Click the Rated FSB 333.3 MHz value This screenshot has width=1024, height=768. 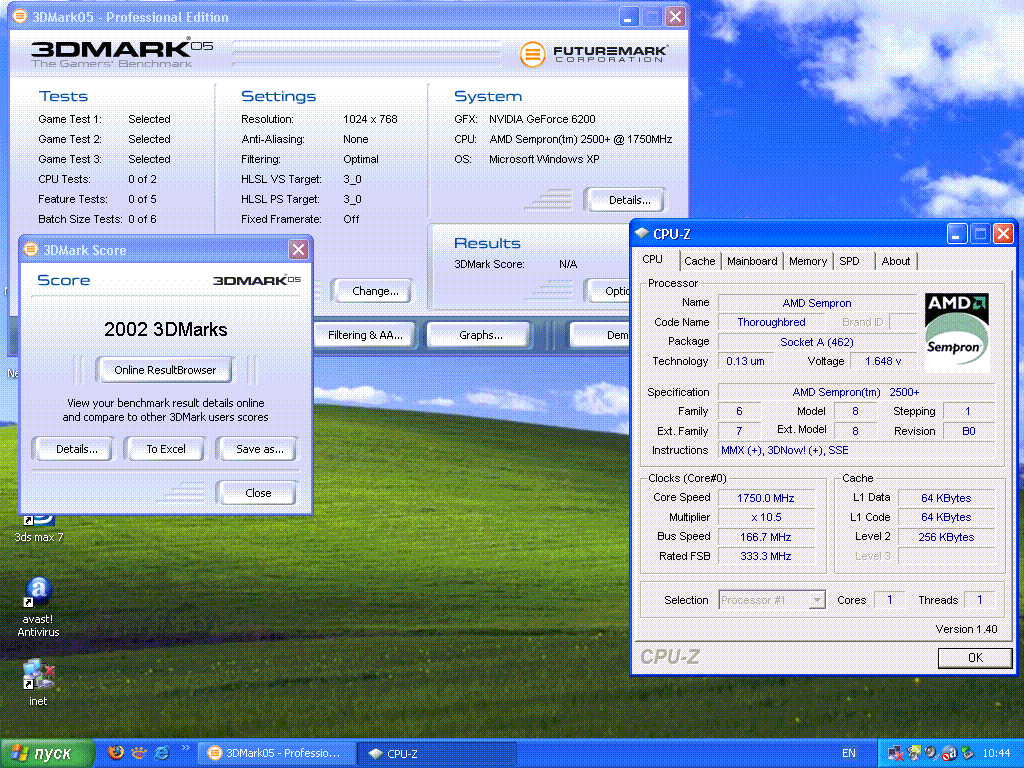[x=766, y=556]
